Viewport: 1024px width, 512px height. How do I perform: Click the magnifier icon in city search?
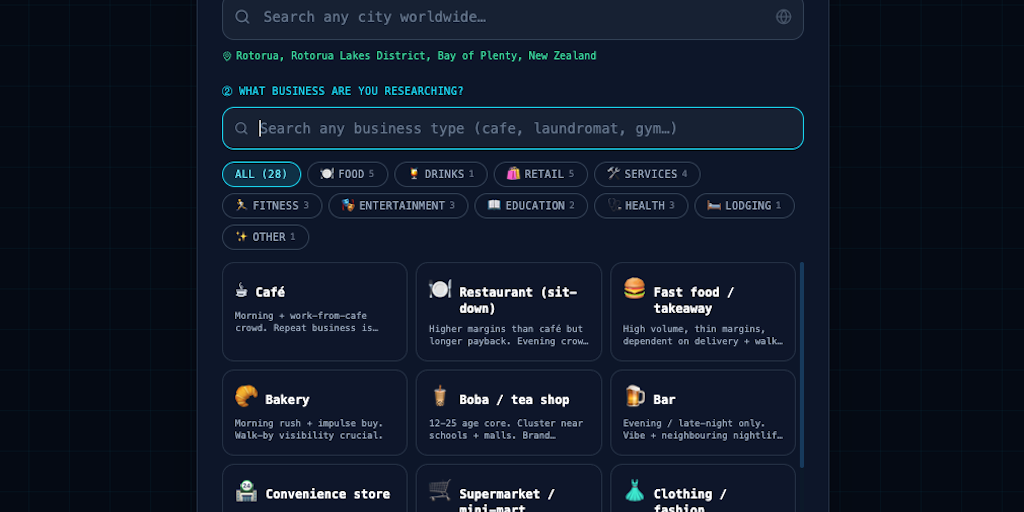coord(242,17)
